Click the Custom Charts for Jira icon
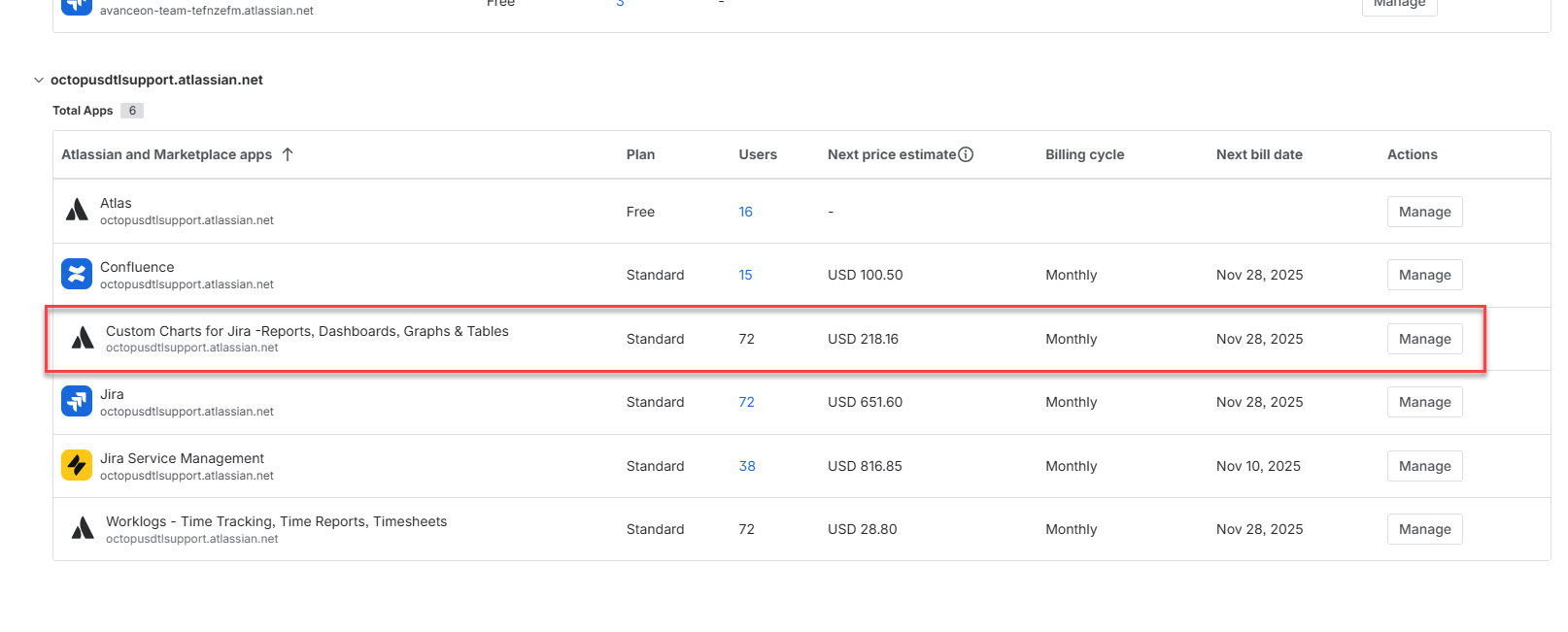Screen dimensions: 1568x632 pyautogui.click(x=83, y=338)
